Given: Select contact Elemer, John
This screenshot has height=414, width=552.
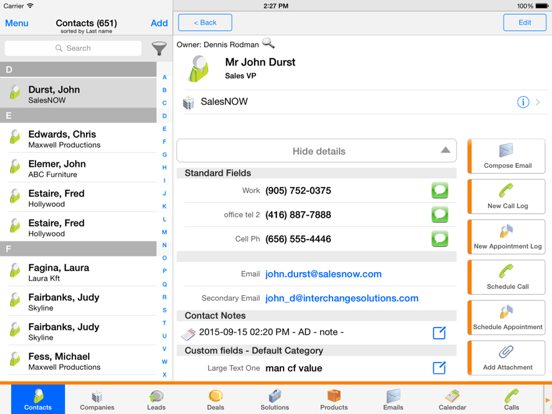Looking at the screenshot, I should [78, 168].
